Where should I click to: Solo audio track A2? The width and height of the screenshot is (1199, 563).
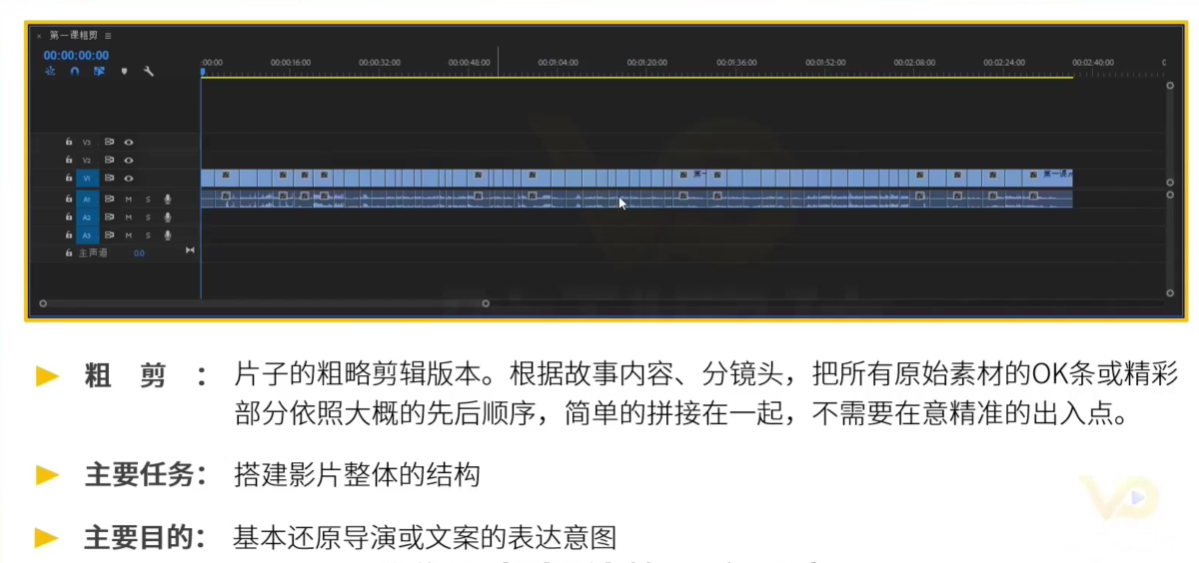click(148, 217)
